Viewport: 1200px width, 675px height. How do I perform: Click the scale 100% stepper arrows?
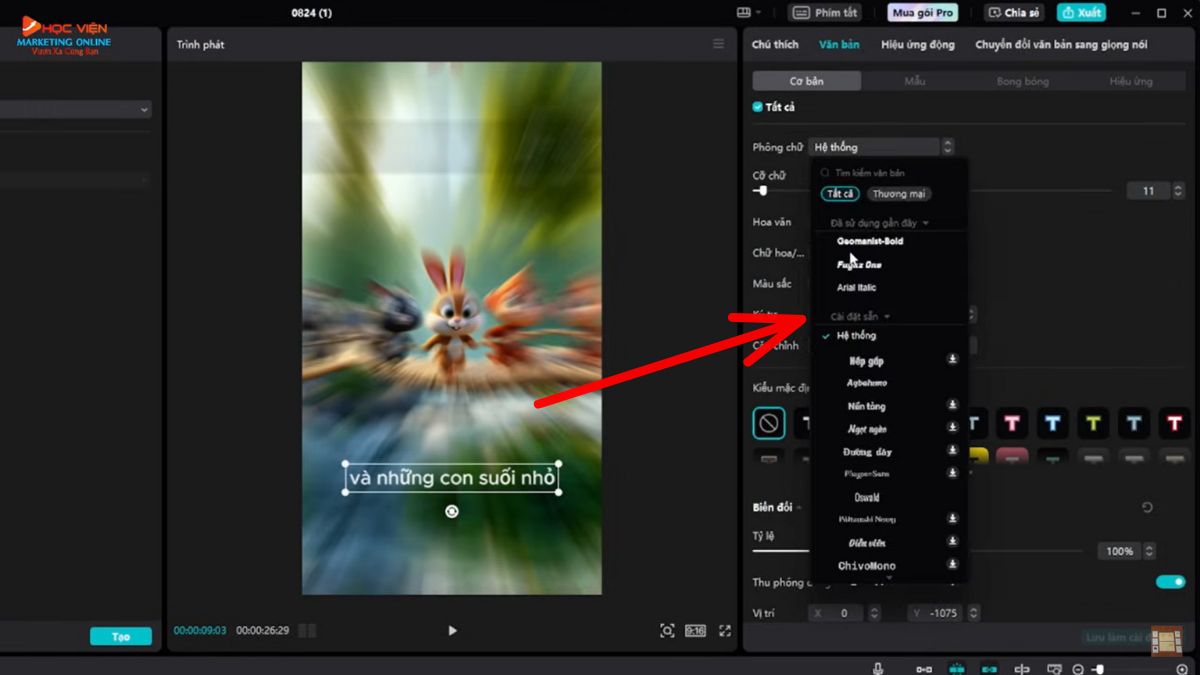pyautogui.click(x=1149, y=551)
